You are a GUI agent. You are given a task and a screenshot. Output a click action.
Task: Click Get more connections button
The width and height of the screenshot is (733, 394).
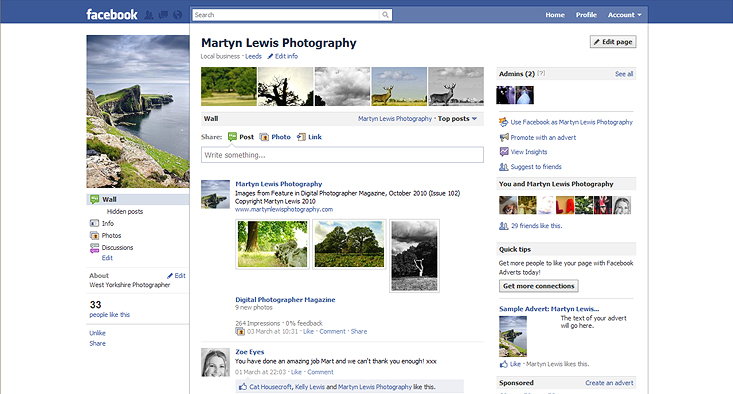(539, 286)
